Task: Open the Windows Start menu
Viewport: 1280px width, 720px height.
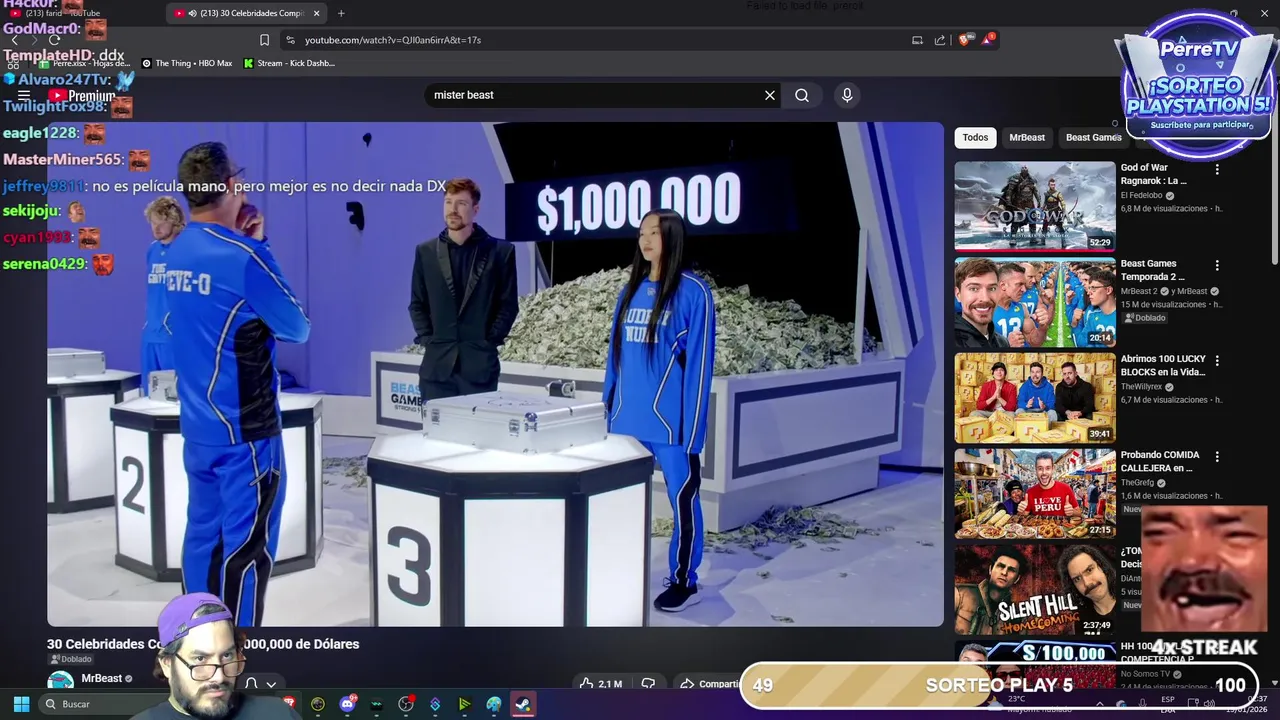Action: (21, 704)
